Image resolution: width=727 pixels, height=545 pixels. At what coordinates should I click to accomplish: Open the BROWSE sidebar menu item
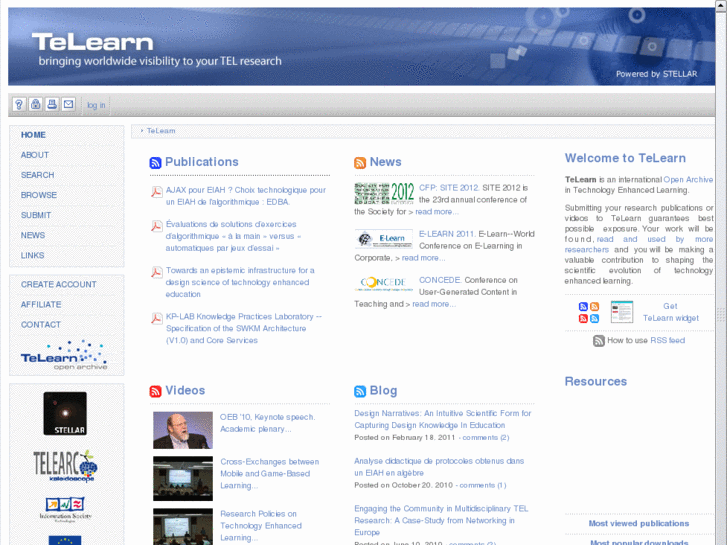(x=39, y=195)
